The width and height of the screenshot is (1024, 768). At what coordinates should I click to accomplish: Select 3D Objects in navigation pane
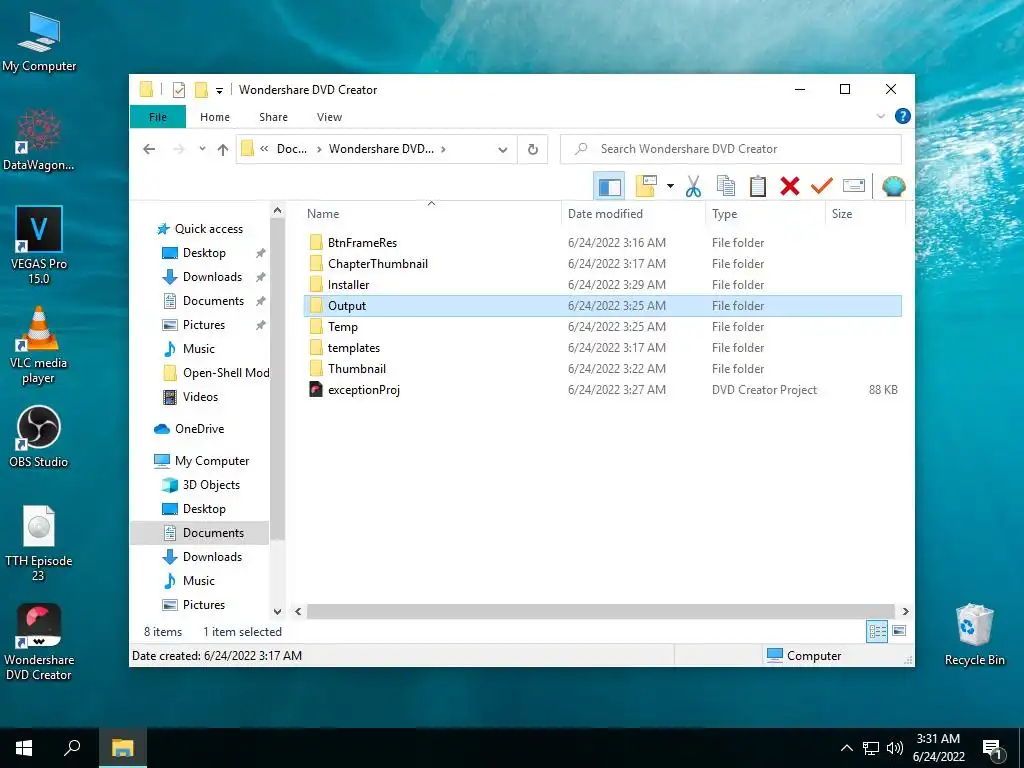point(211,485)
